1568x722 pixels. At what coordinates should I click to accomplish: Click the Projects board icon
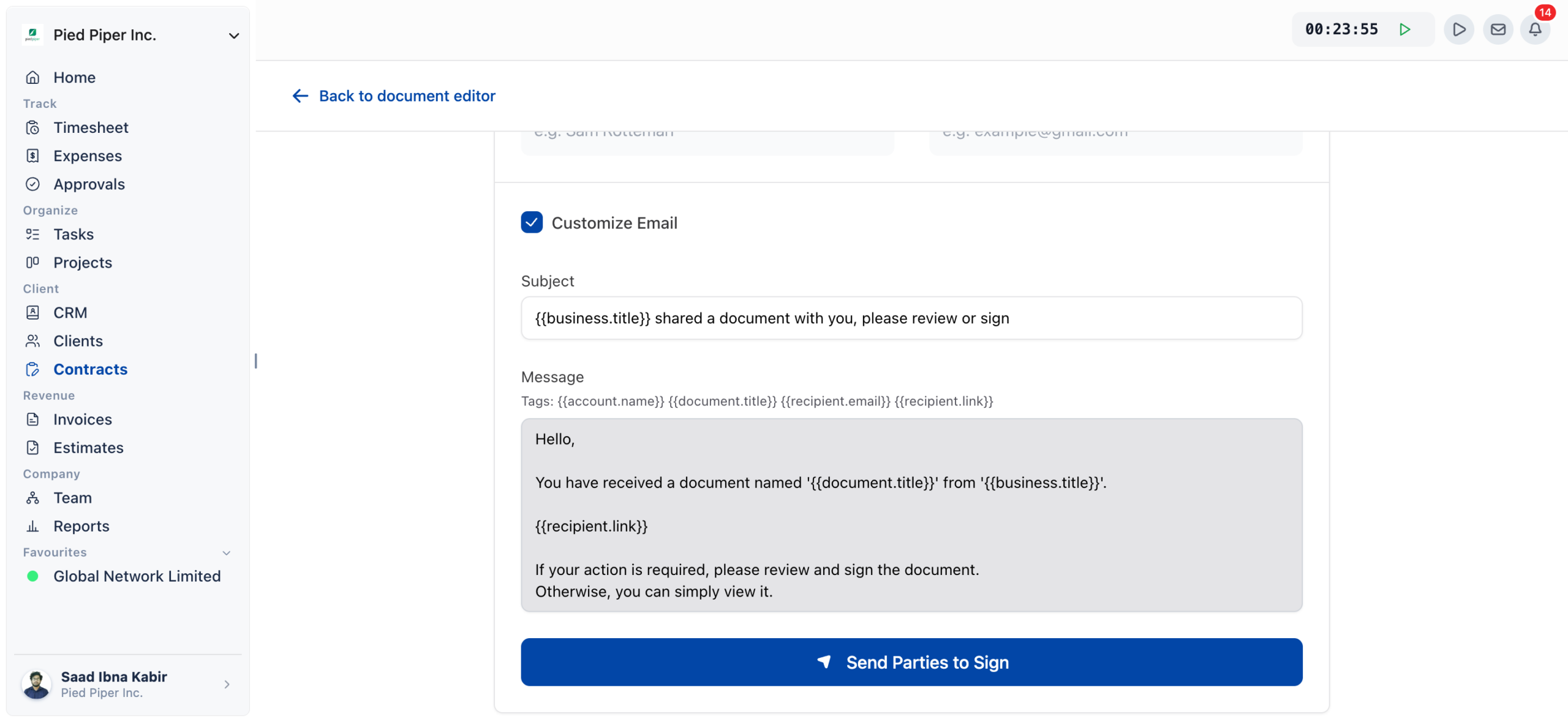point(32,262)
